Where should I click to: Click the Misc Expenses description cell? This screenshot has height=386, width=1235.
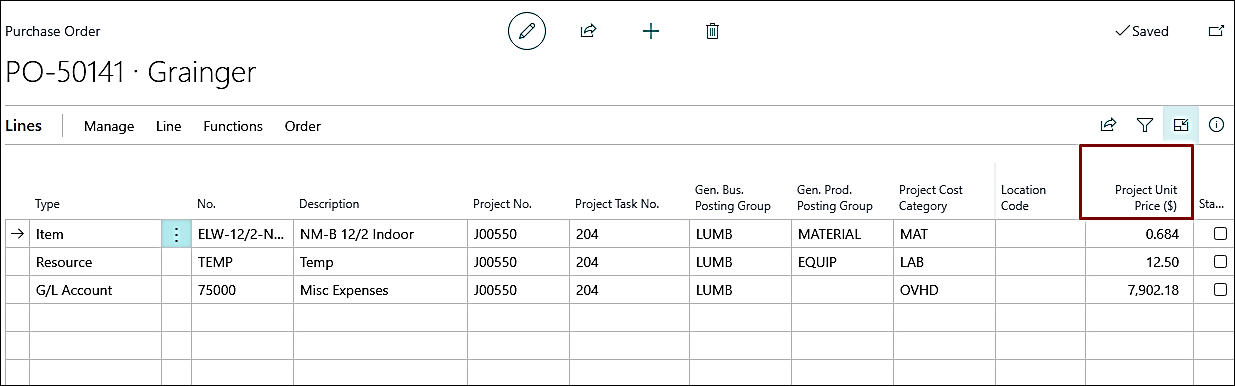(380, 290)
